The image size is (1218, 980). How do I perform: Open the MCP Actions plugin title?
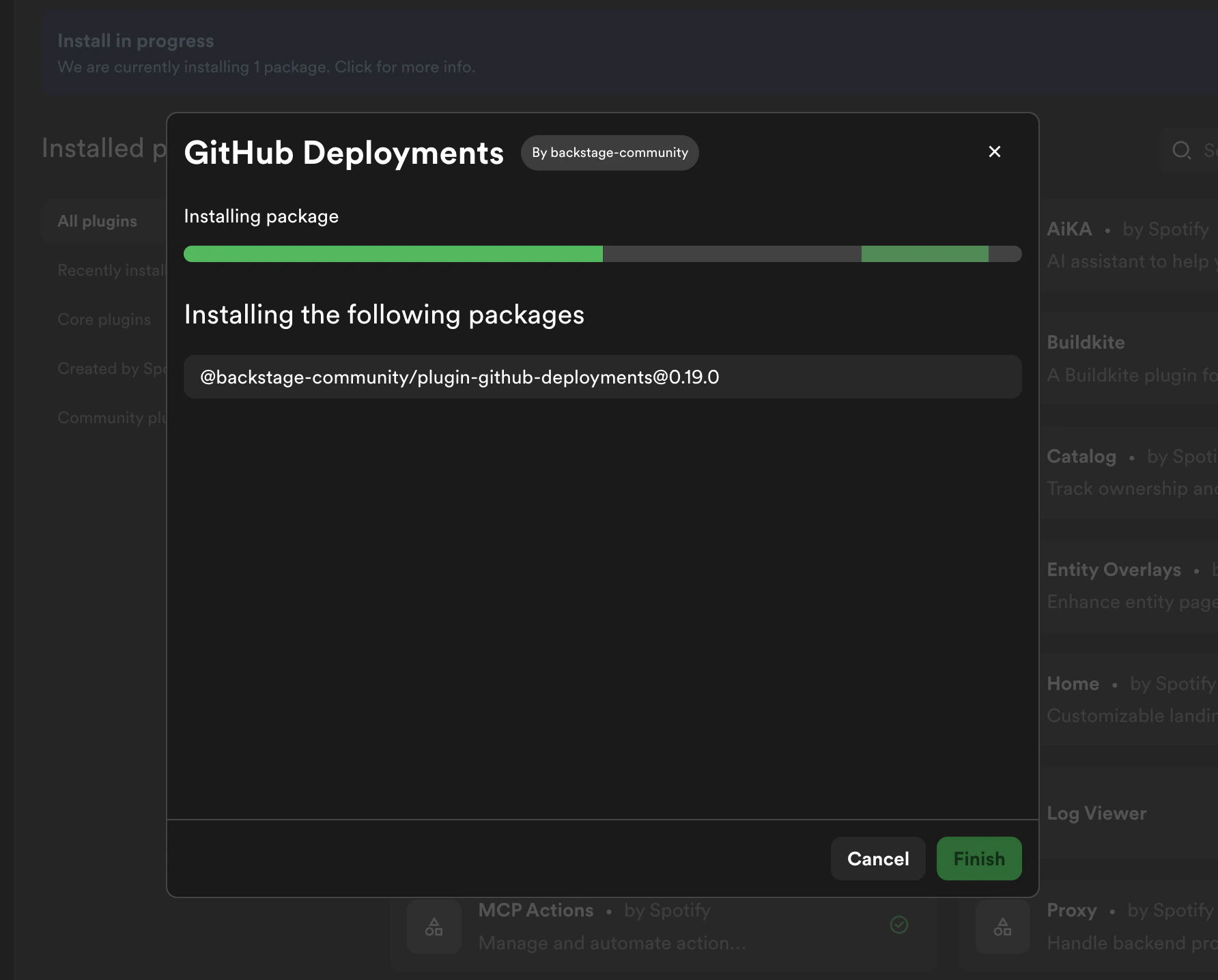[x=536, y=910]
